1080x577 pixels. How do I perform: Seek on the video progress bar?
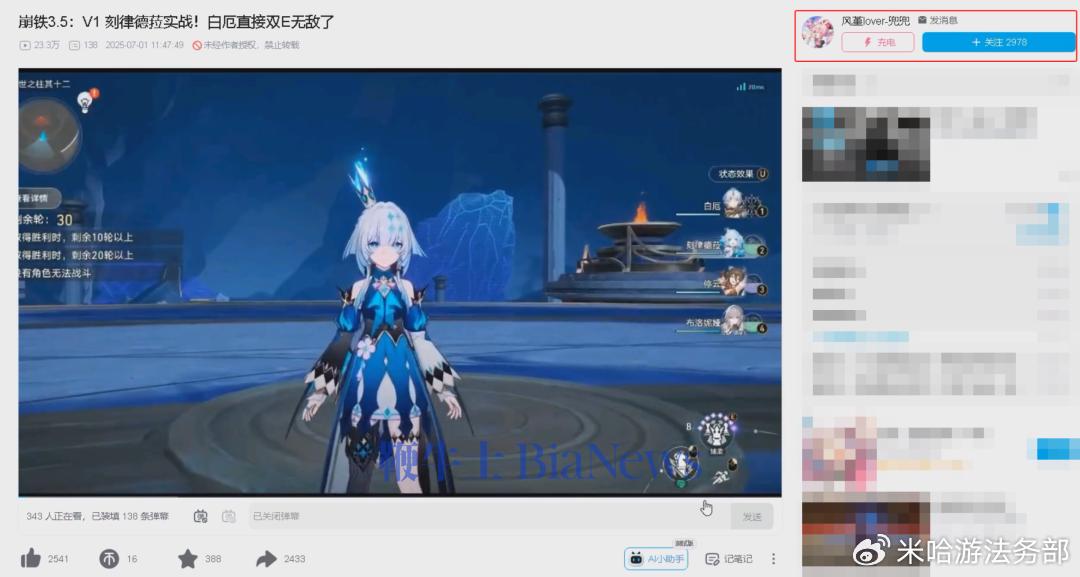point(399,495)
